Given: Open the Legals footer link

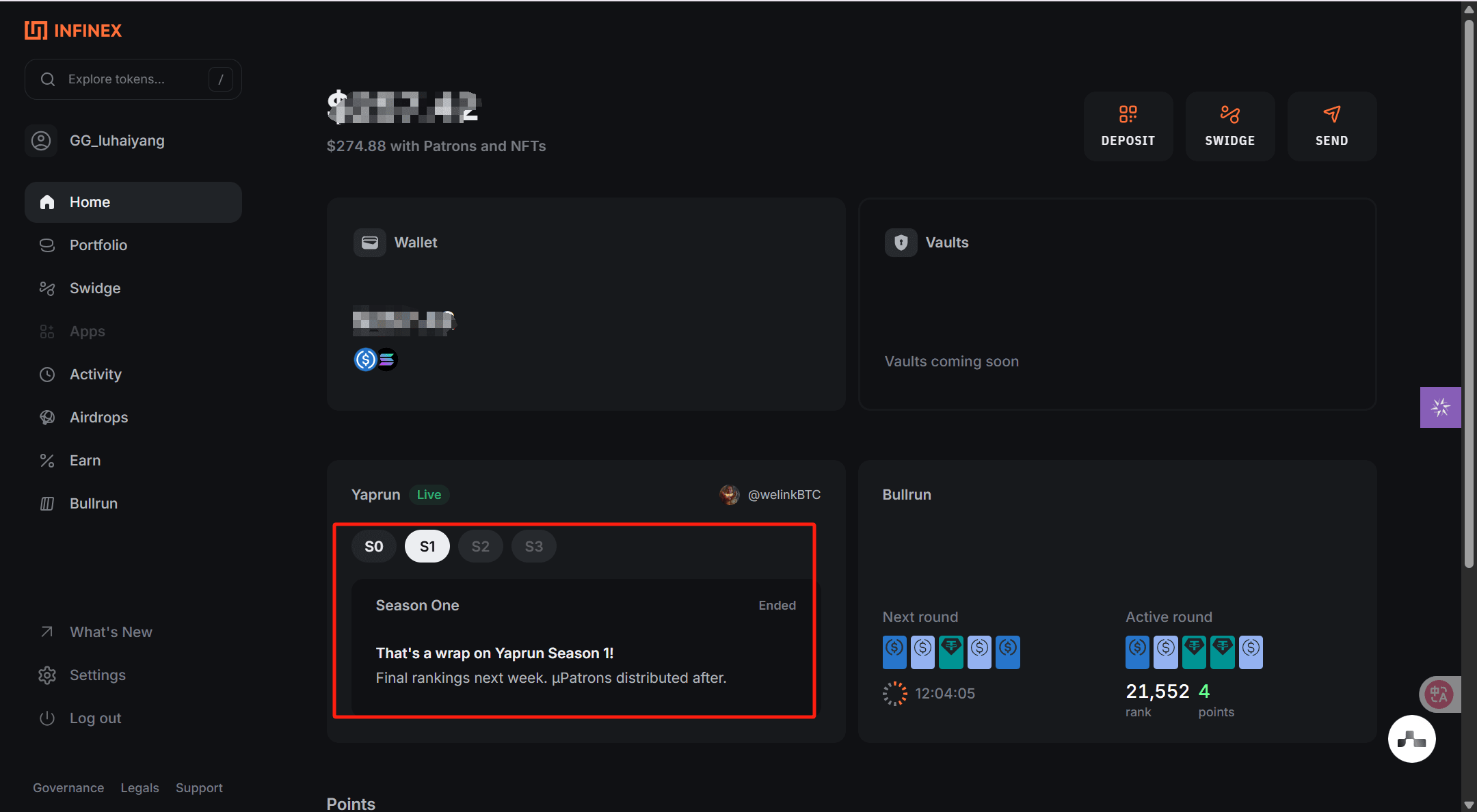Looking at the screenshot, I should point(139,788).
